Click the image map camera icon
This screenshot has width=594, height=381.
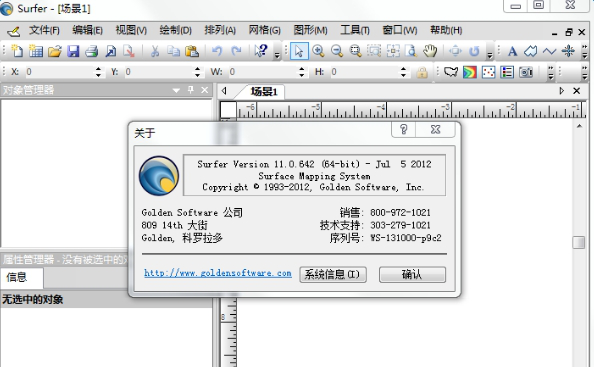(x=526, y=72)
